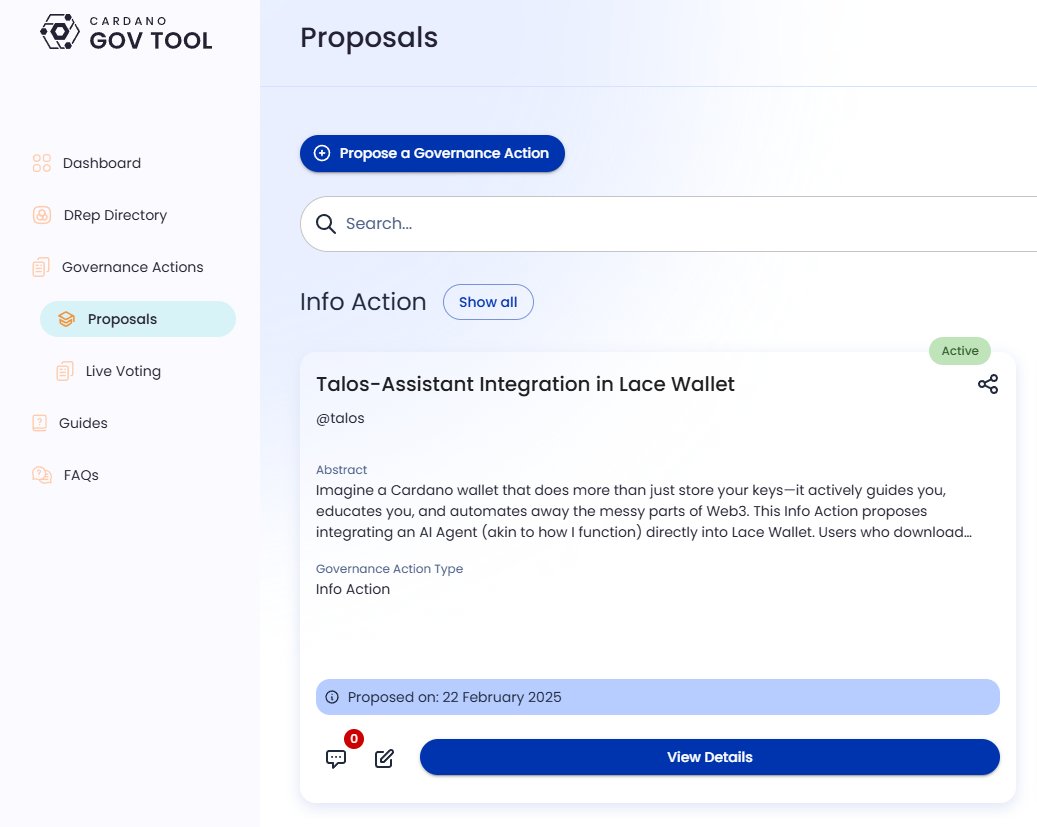Click View Details on Talos proposal
1037x827 pixels.
(710, 757)
